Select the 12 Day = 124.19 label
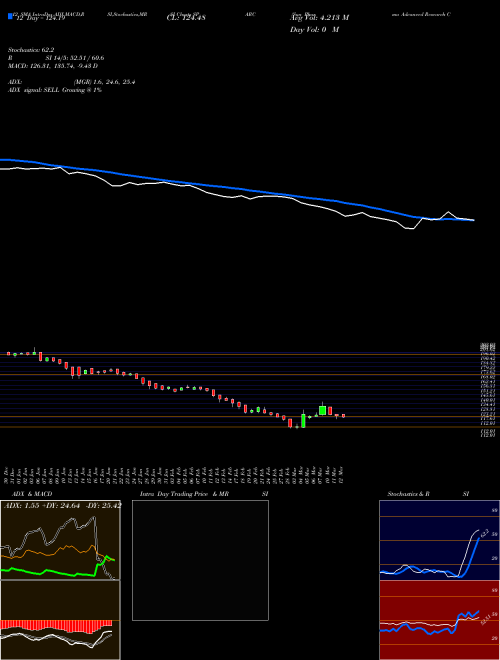Image resolution: width=500 pixels, height=660 pixels. [x=41, y=18]
